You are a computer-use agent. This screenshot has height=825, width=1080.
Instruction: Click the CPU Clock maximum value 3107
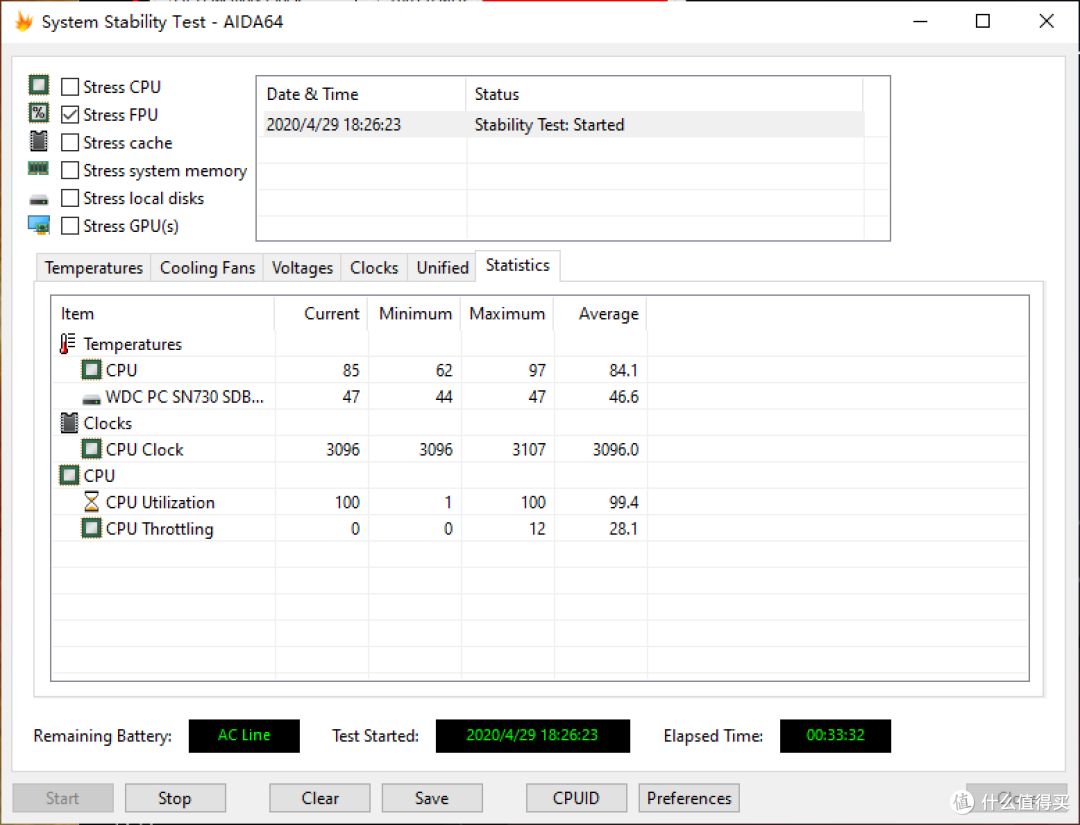click(x=529, y=450)
